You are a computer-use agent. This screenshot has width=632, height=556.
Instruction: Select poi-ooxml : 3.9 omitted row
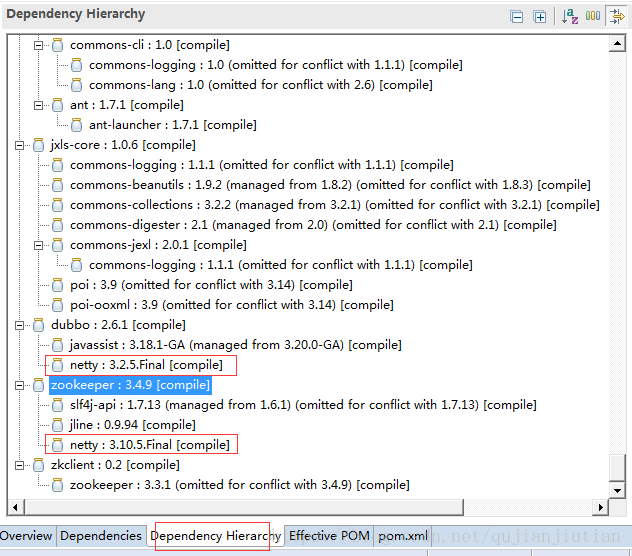tap(232, 305)
